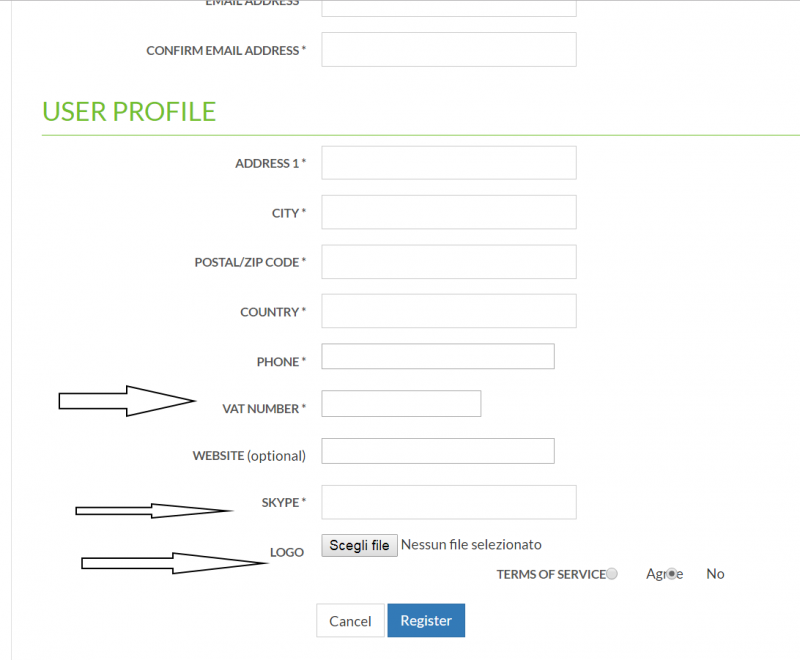The width and height of the screenshot is (800, 660).
Task: Focus the Website (optional) field
Action: [x=438, y=451]
